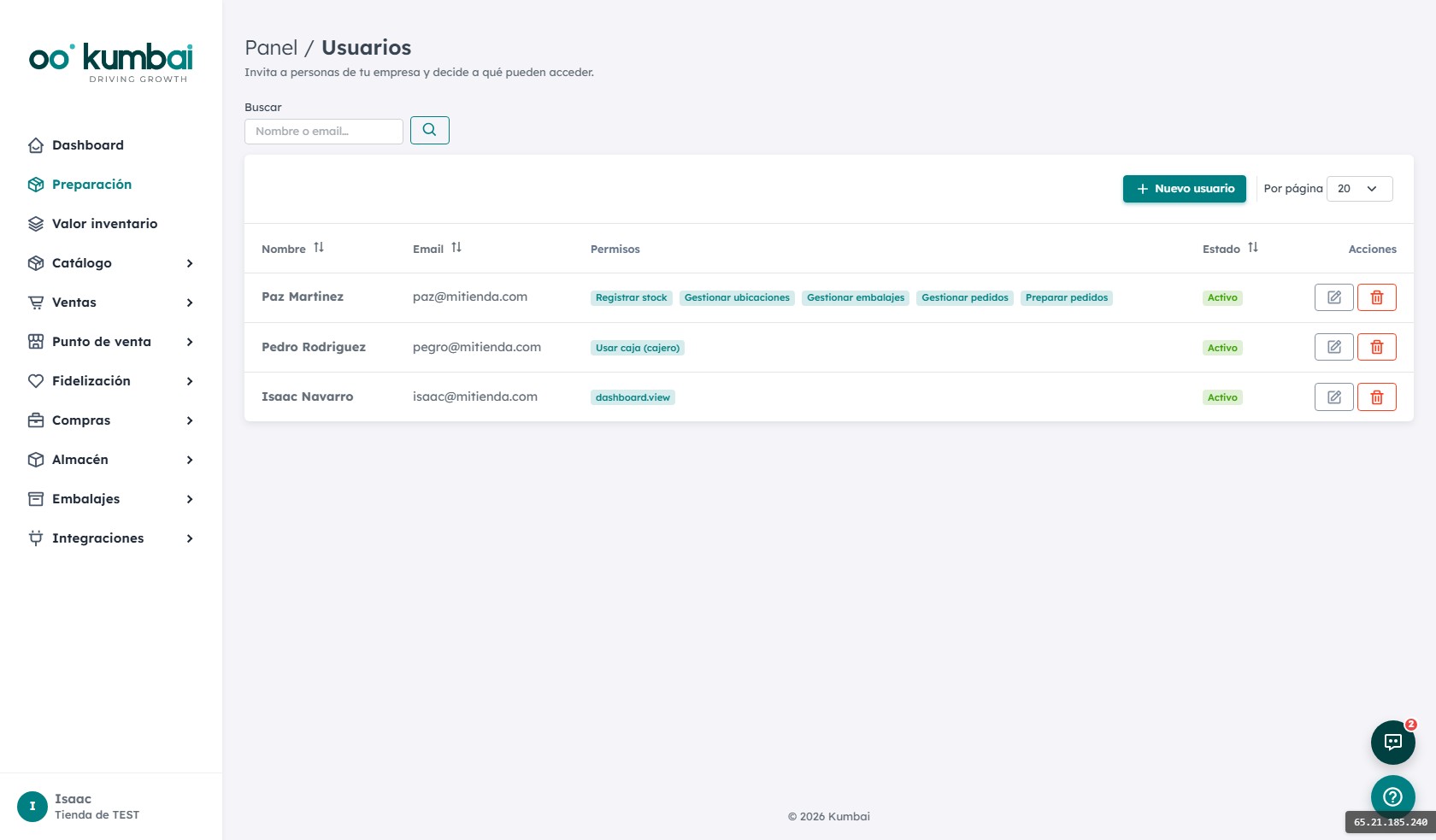The width and height of the screenshot is (1436, 840).
Task: Click the Nuevo usuario button
Action: click(1185, 189)
